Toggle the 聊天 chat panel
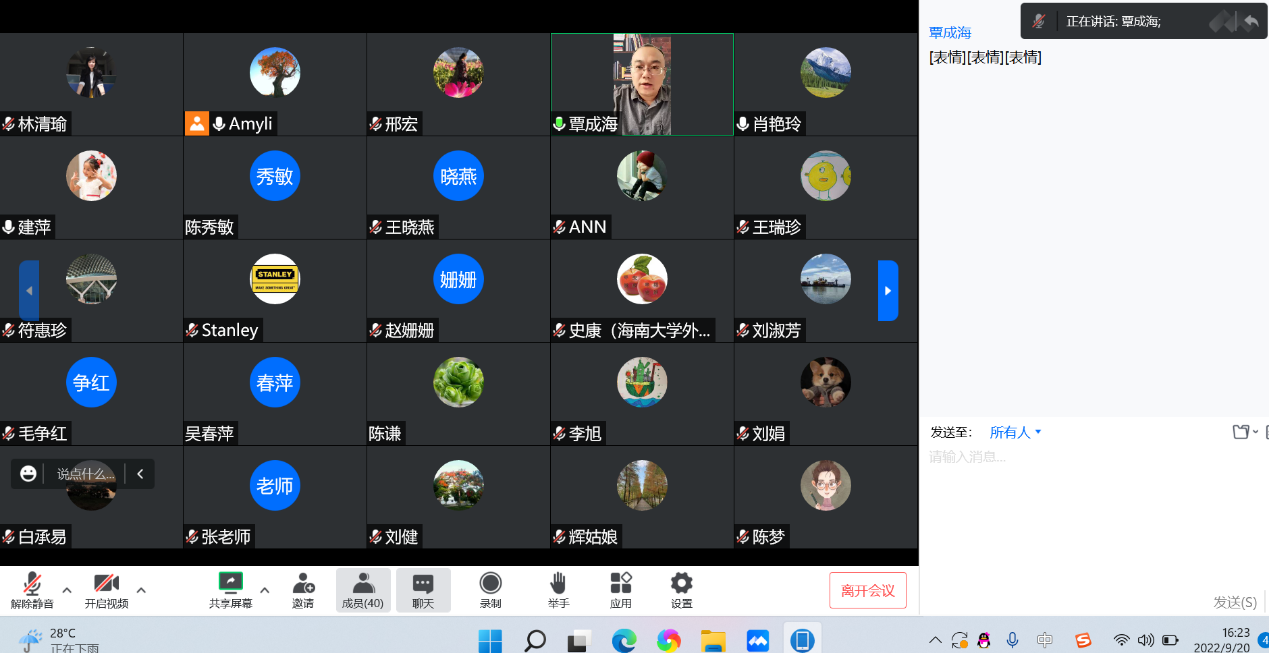Screen dimensions: 1269x653 point(423,589)
